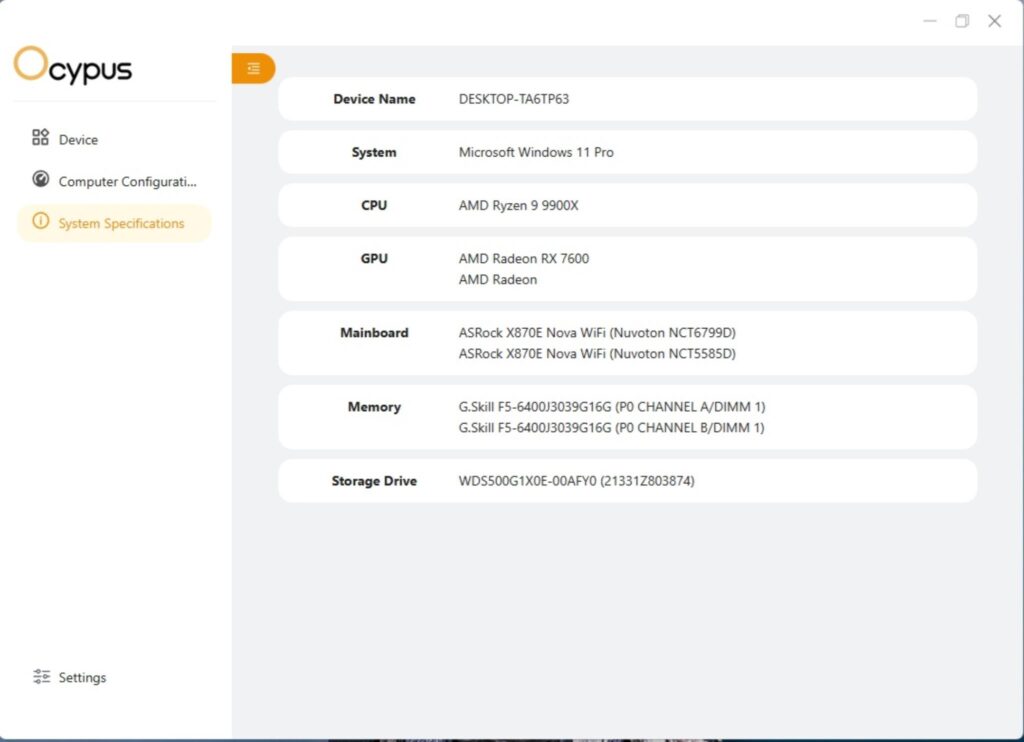Click the Mainboard label
Image resolution: width=1024 pixels, height=742 pixels.
click(374, 332)
